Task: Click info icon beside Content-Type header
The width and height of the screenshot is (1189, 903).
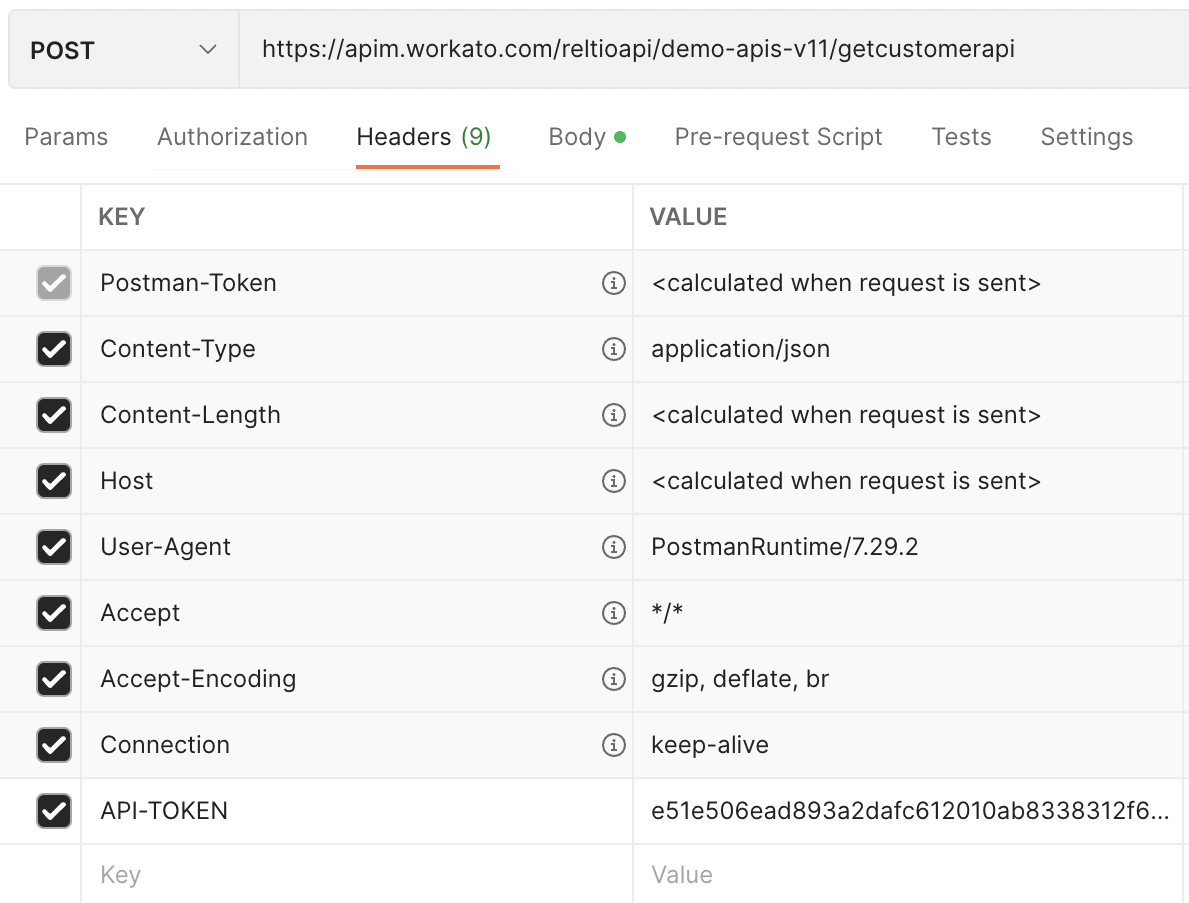Action: coord(613,349)
